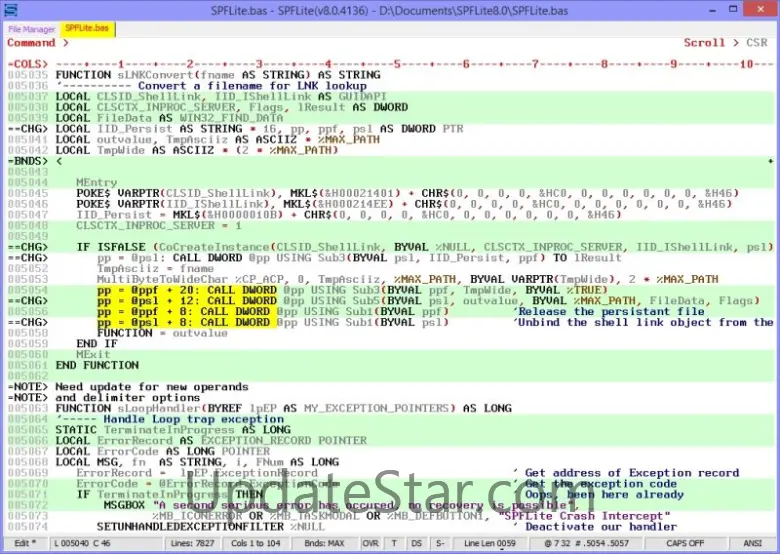The height and width of the screenshot is (554, 780).
Task: Click the 'END FUNCTION' line
Action: 97,366
